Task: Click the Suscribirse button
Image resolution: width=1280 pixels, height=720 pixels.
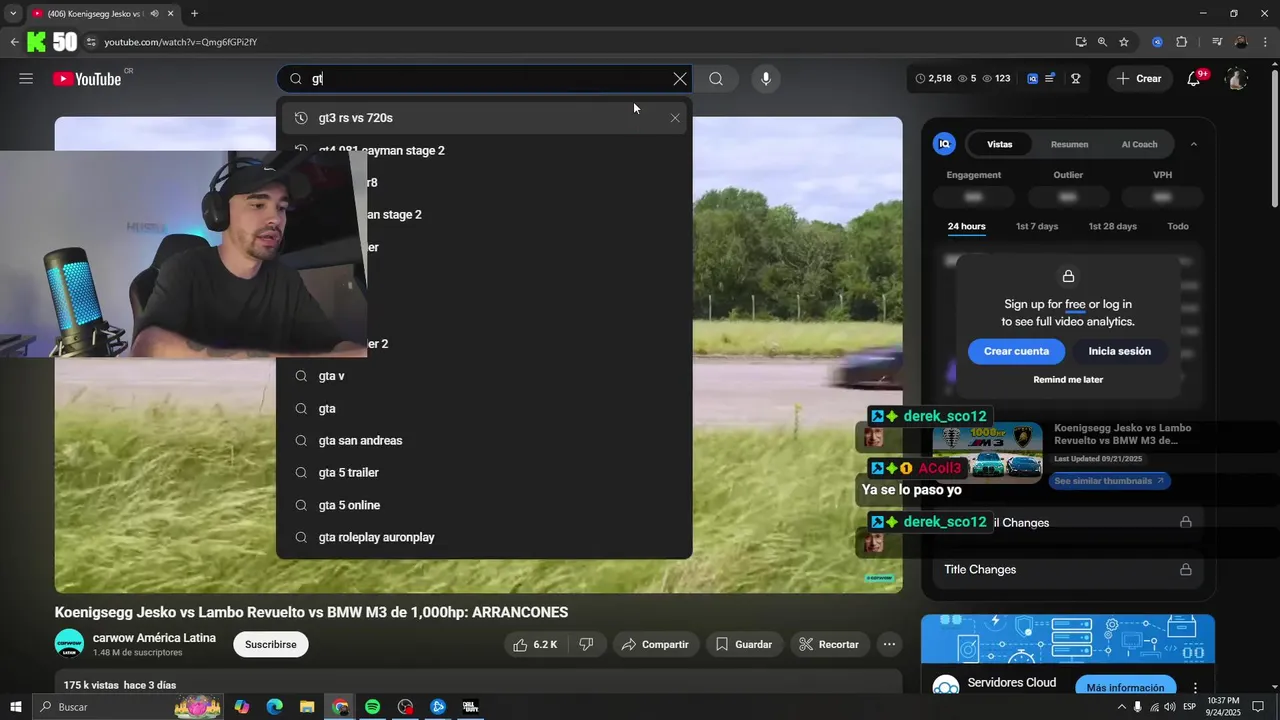Action: point(271,645)
